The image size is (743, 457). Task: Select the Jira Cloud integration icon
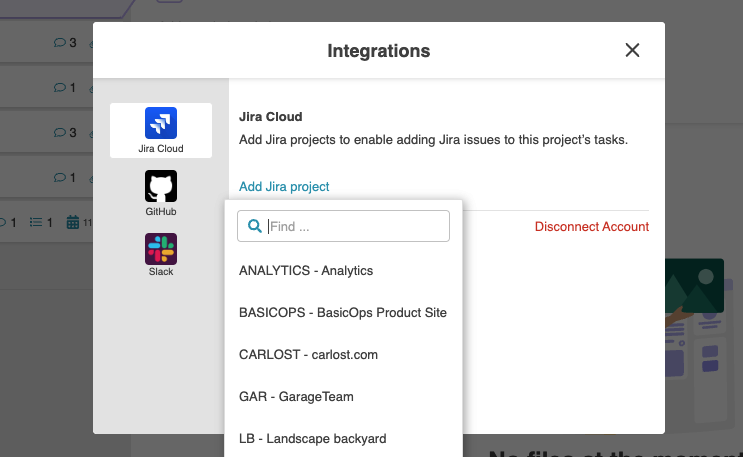(161, 123)
